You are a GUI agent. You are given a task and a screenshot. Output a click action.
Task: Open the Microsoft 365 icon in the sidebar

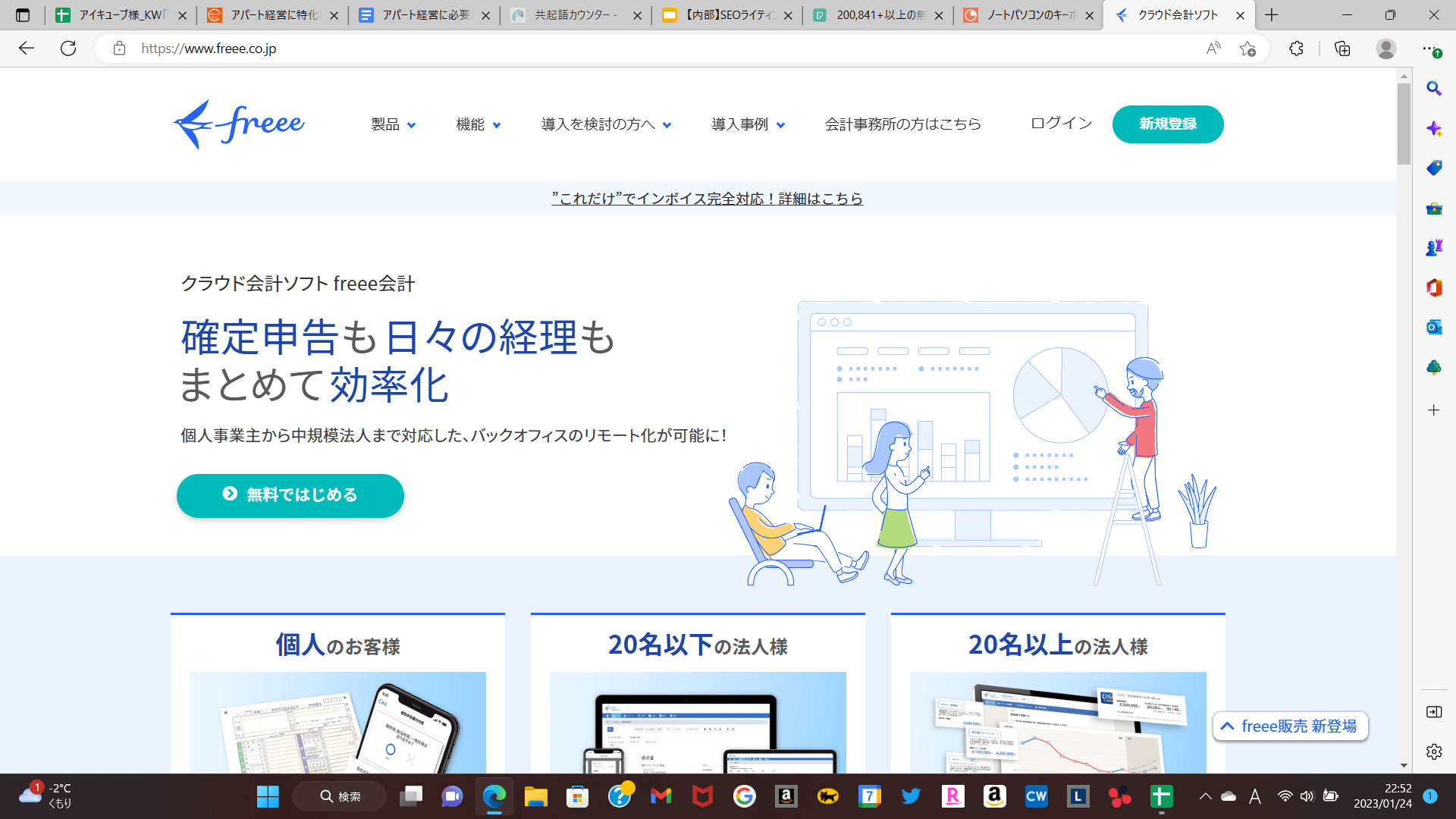pyautogui.click(x=1433, y=287)
